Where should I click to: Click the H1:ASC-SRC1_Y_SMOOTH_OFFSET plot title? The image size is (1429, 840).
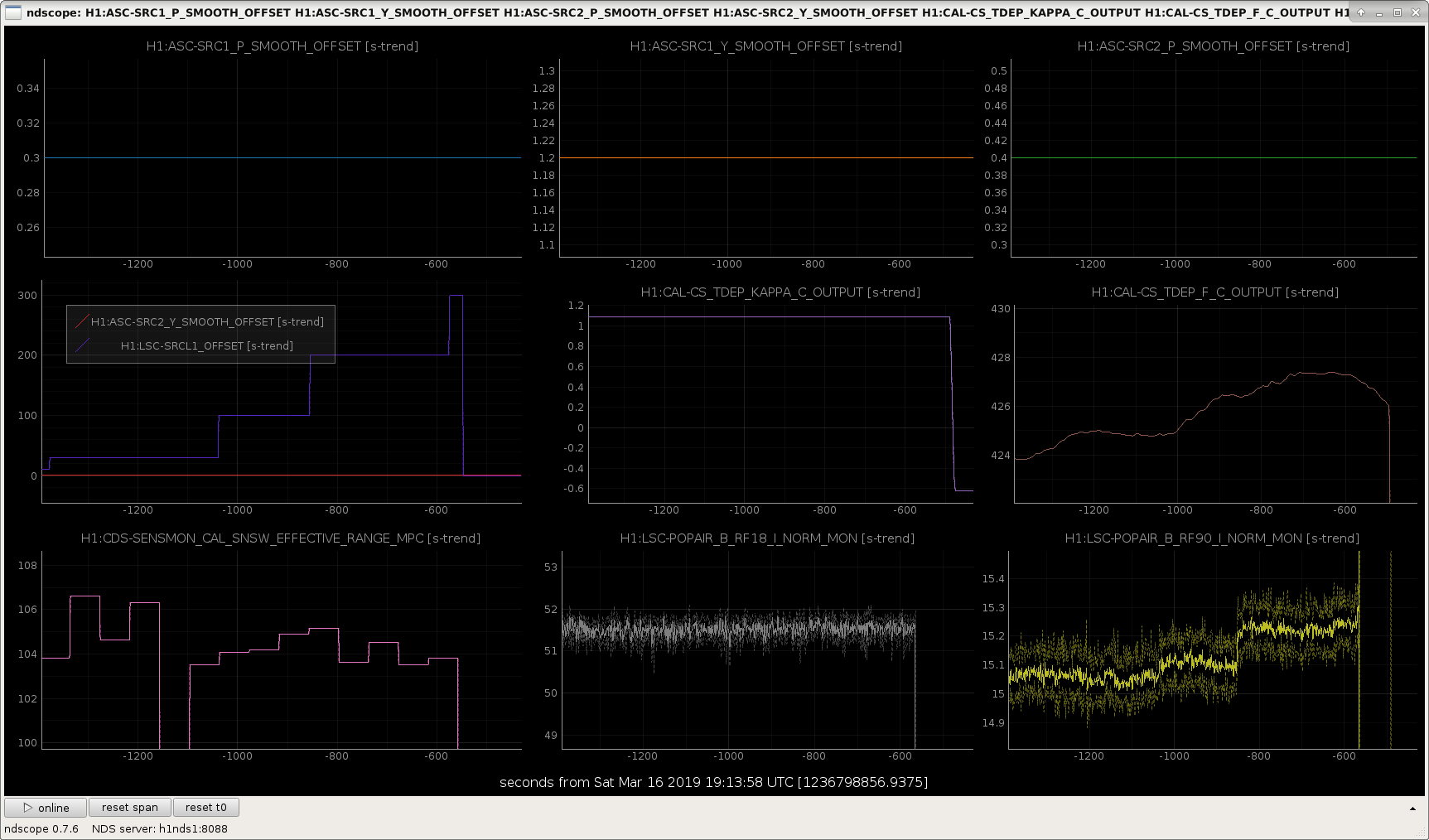[x=766, y=46]
